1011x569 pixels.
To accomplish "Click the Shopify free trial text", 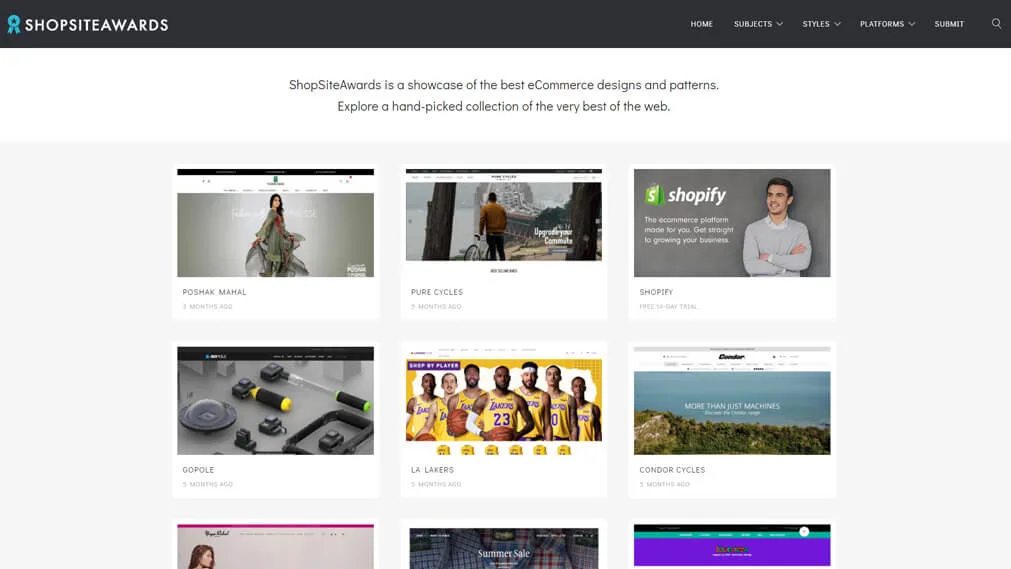I will 668,306.
